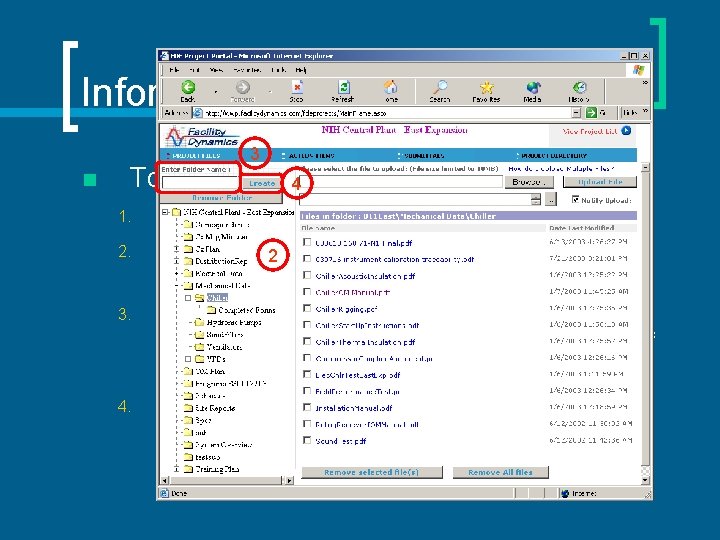This screenshot has height=540, width=720.
Task: Click down arrow of page vertical scrollbar
Action: click(645, 480)
